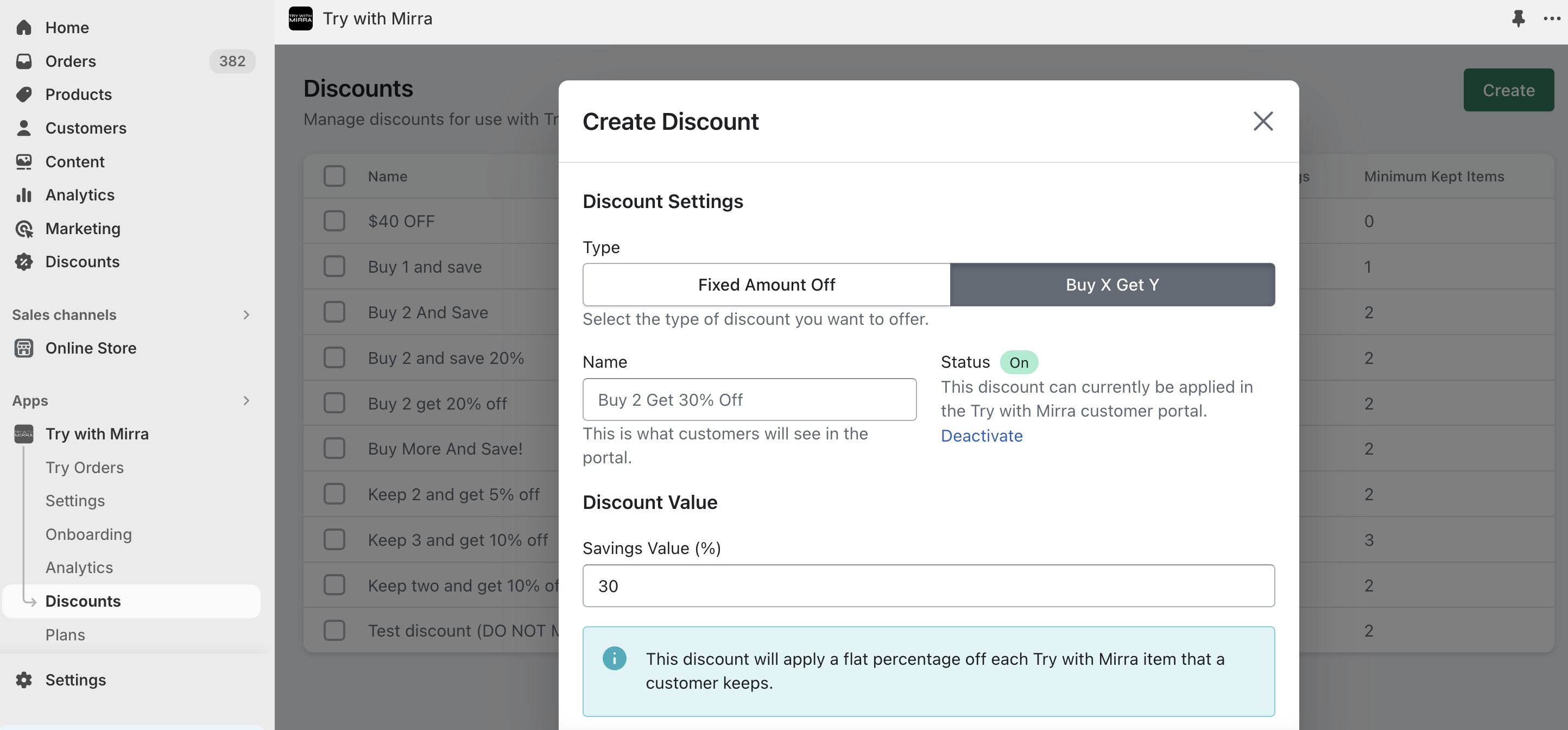Screen dimensions: 1568x730
Task: Expand the Sales channels chevron
Action: (246, 315)
